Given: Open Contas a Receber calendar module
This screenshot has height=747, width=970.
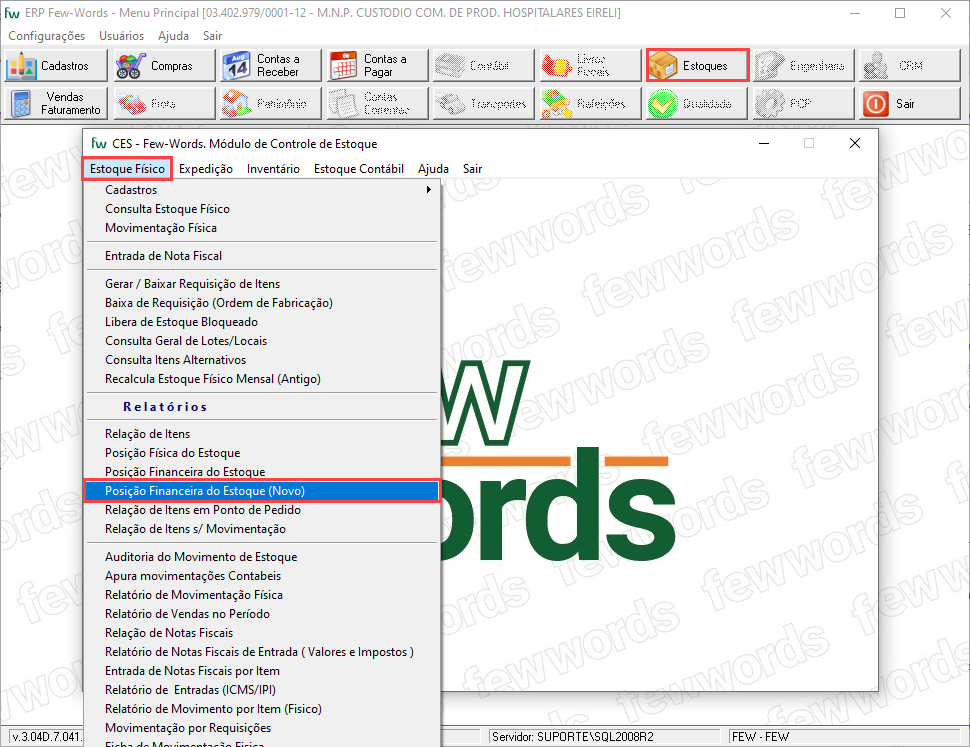Looking at the screenshot, I should [270, 66].
